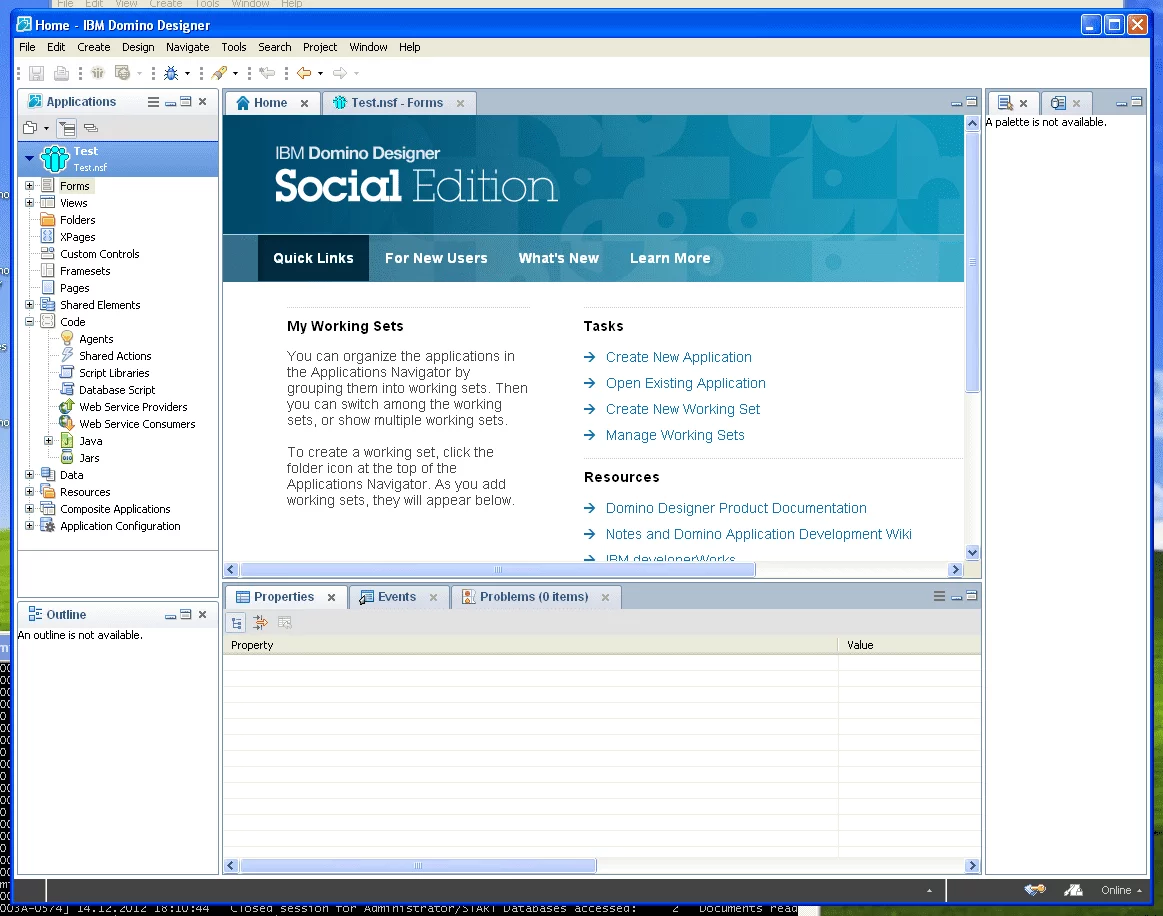Click the XPages icon in navigator

tap(48, 237)
